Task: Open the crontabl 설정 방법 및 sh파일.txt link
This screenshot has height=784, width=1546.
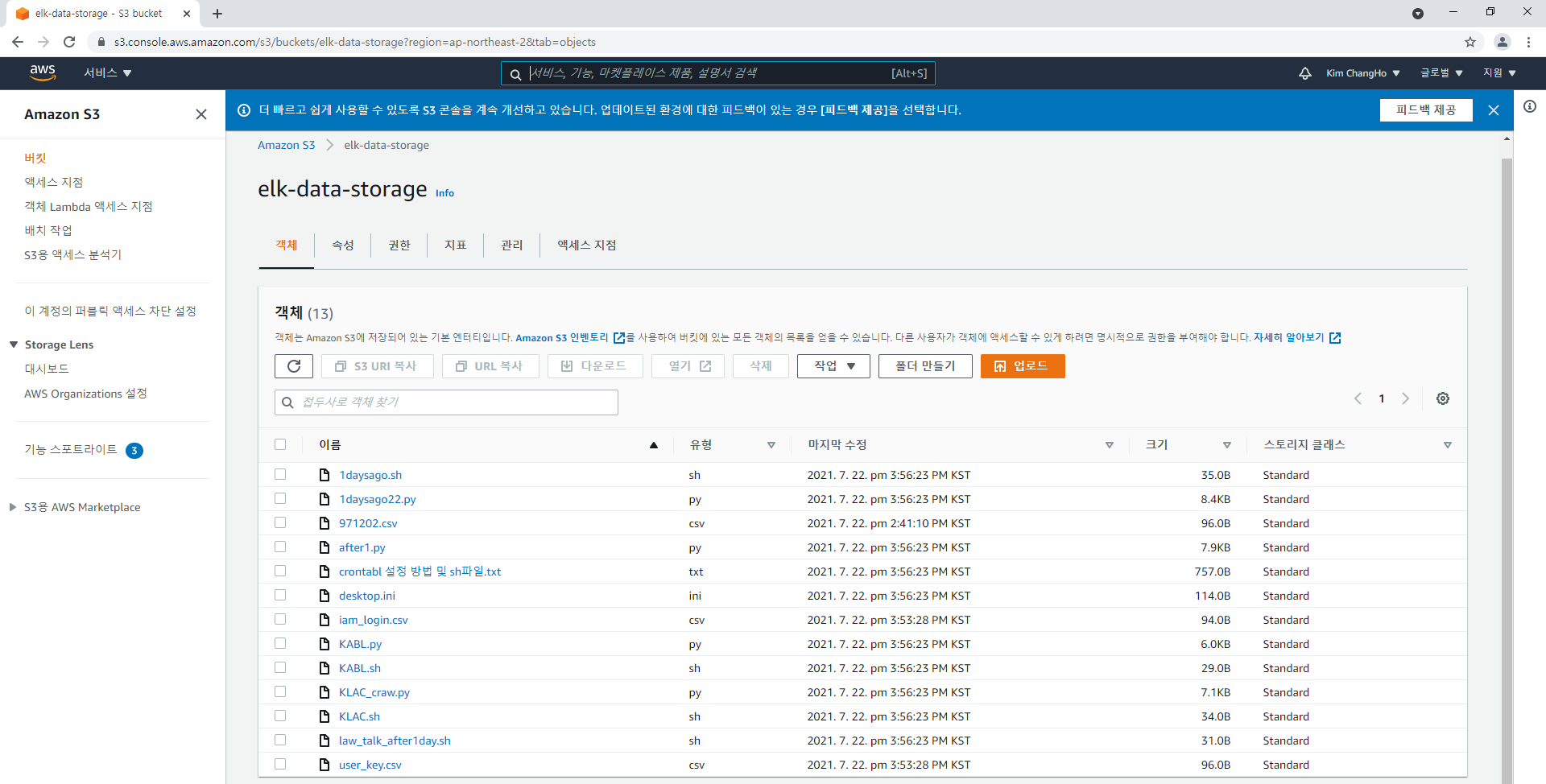Action: tap(420, 571)
